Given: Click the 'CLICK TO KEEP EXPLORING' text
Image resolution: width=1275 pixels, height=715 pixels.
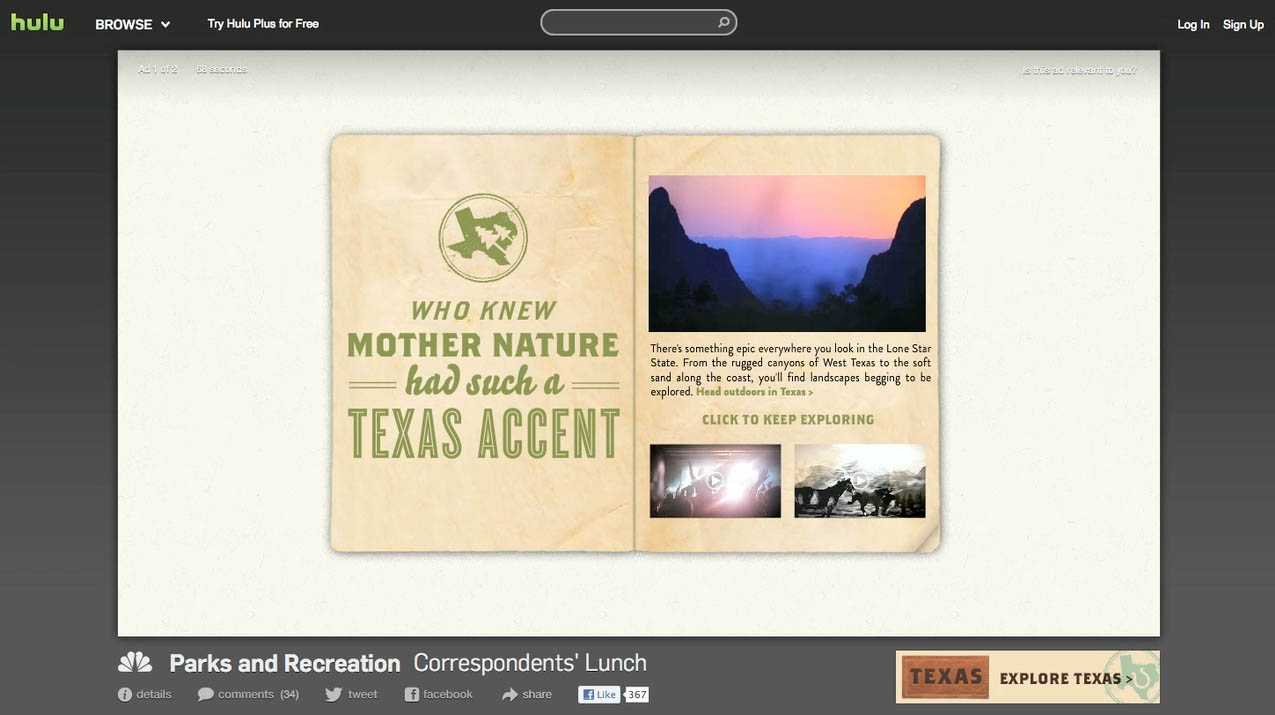Looking at the screenshot, I should [x=788, y=420].
